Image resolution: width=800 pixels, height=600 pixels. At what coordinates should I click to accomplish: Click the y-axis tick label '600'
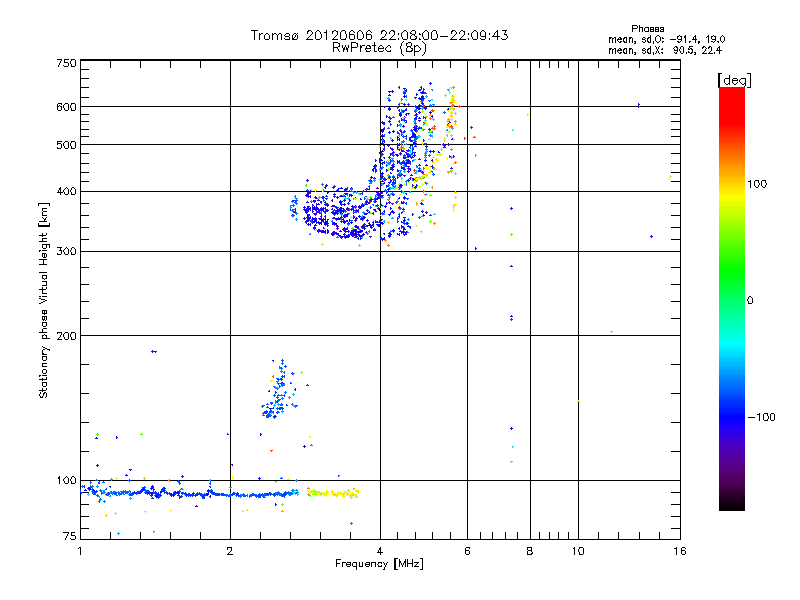point(66,107)
